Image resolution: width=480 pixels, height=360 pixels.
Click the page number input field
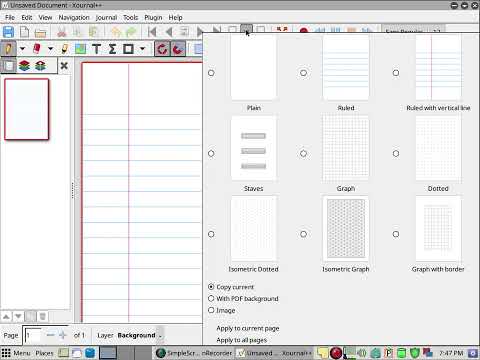point(33,335)
